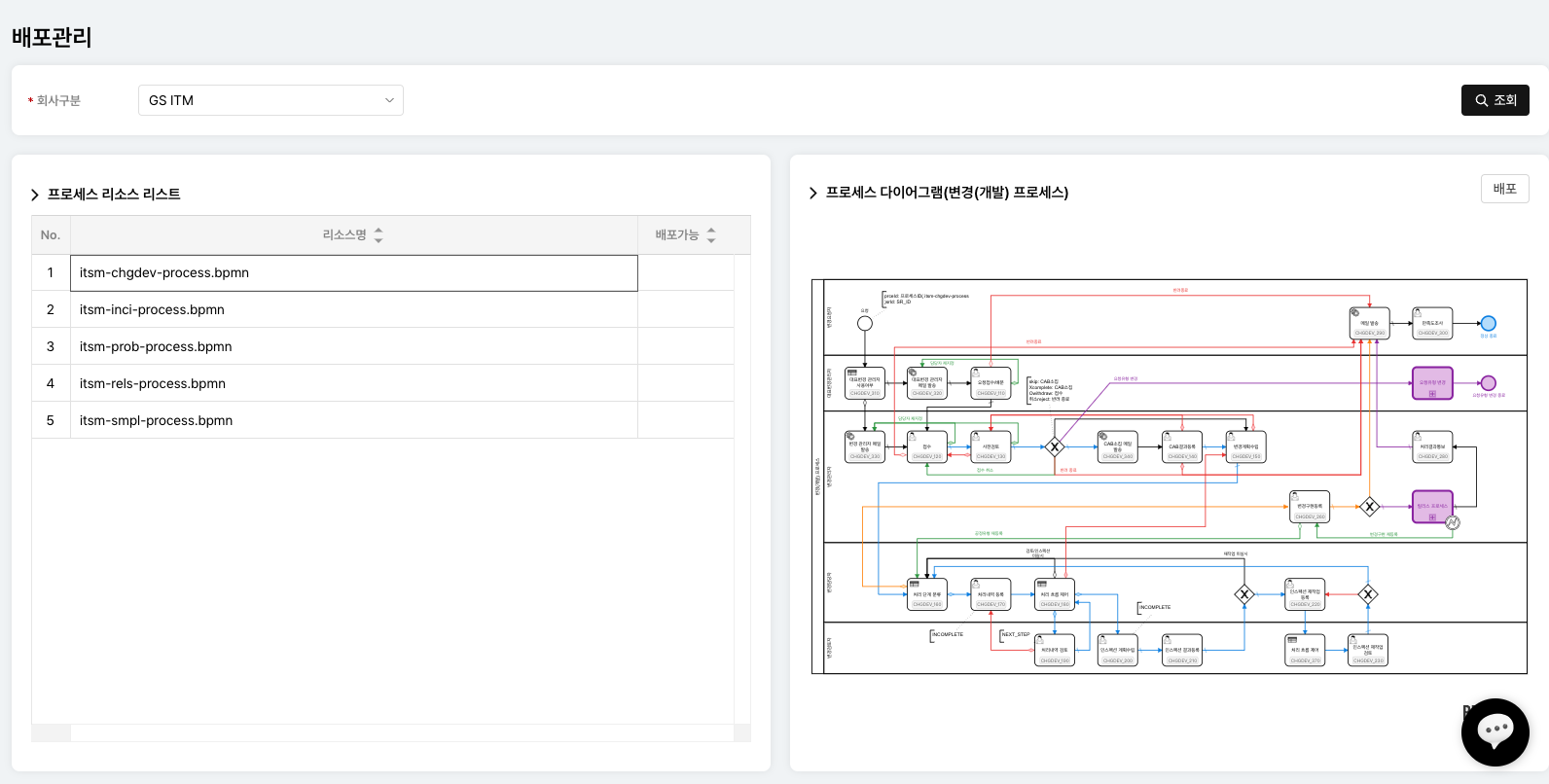Screen dimensions: 1549x784
Task: Collapse the 프로세스 리소스 리스트 section chevron
Action: tap(35, 195)
